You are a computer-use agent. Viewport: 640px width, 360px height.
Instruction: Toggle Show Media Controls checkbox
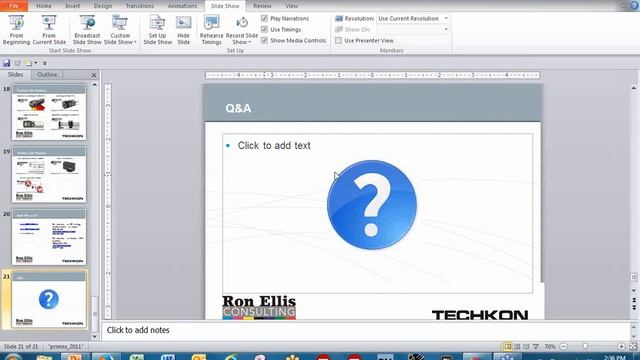[264, 40]
